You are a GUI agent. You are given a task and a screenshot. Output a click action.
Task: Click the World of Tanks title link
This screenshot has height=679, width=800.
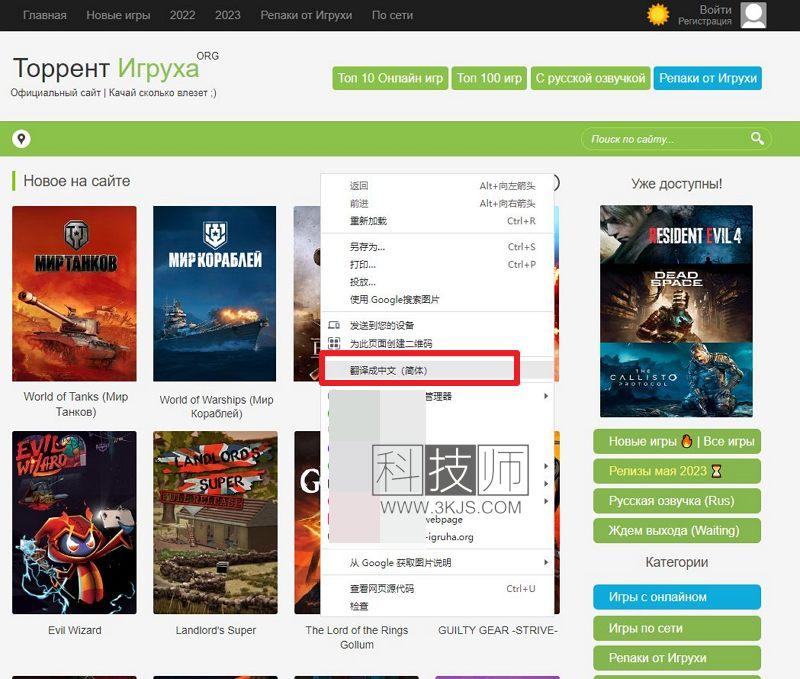click(76, 404)
